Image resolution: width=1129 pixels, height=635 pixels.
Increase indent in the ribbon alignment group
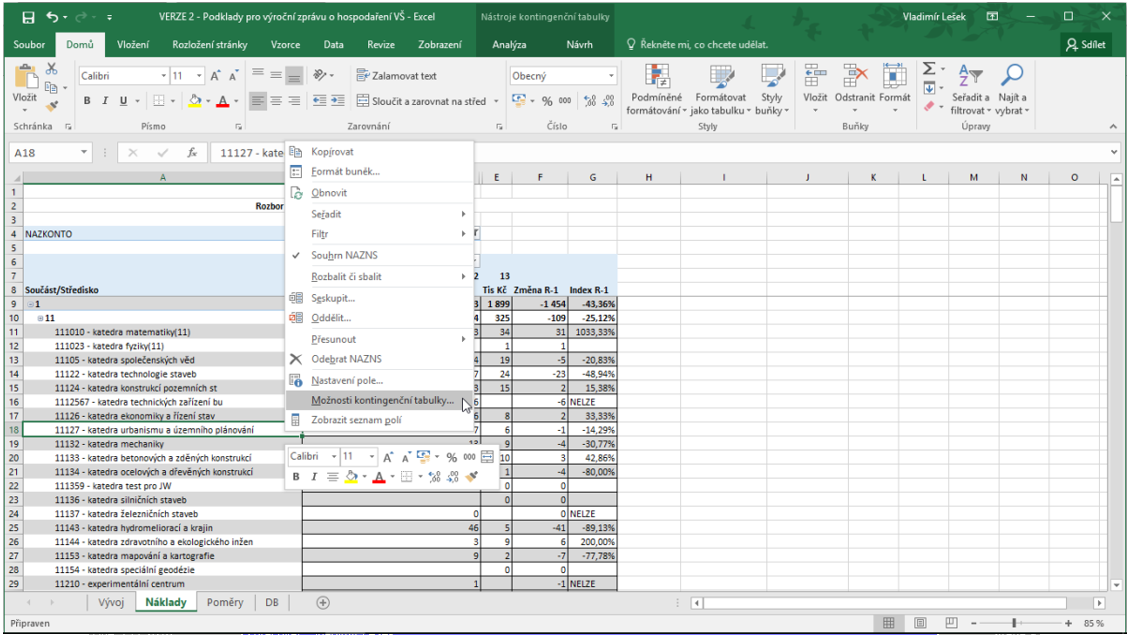pyautogui.click(x=337, y=101)
